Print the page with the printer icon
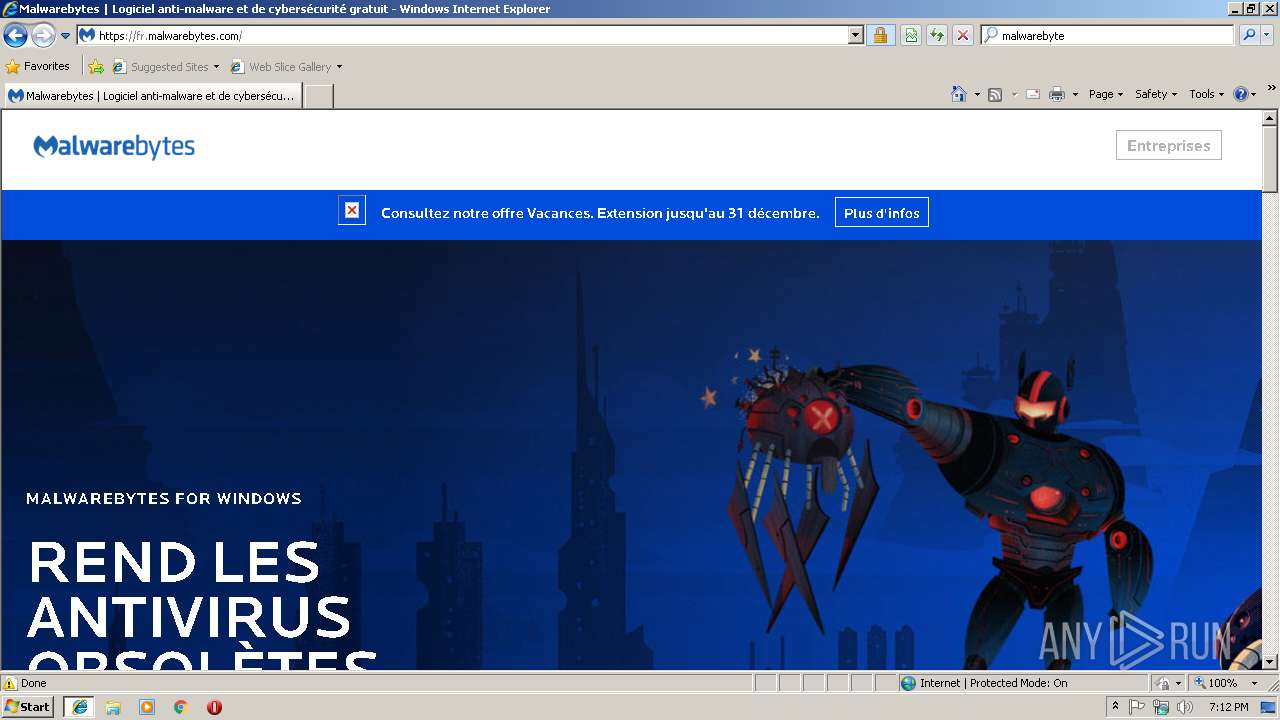 (1057, 94)
